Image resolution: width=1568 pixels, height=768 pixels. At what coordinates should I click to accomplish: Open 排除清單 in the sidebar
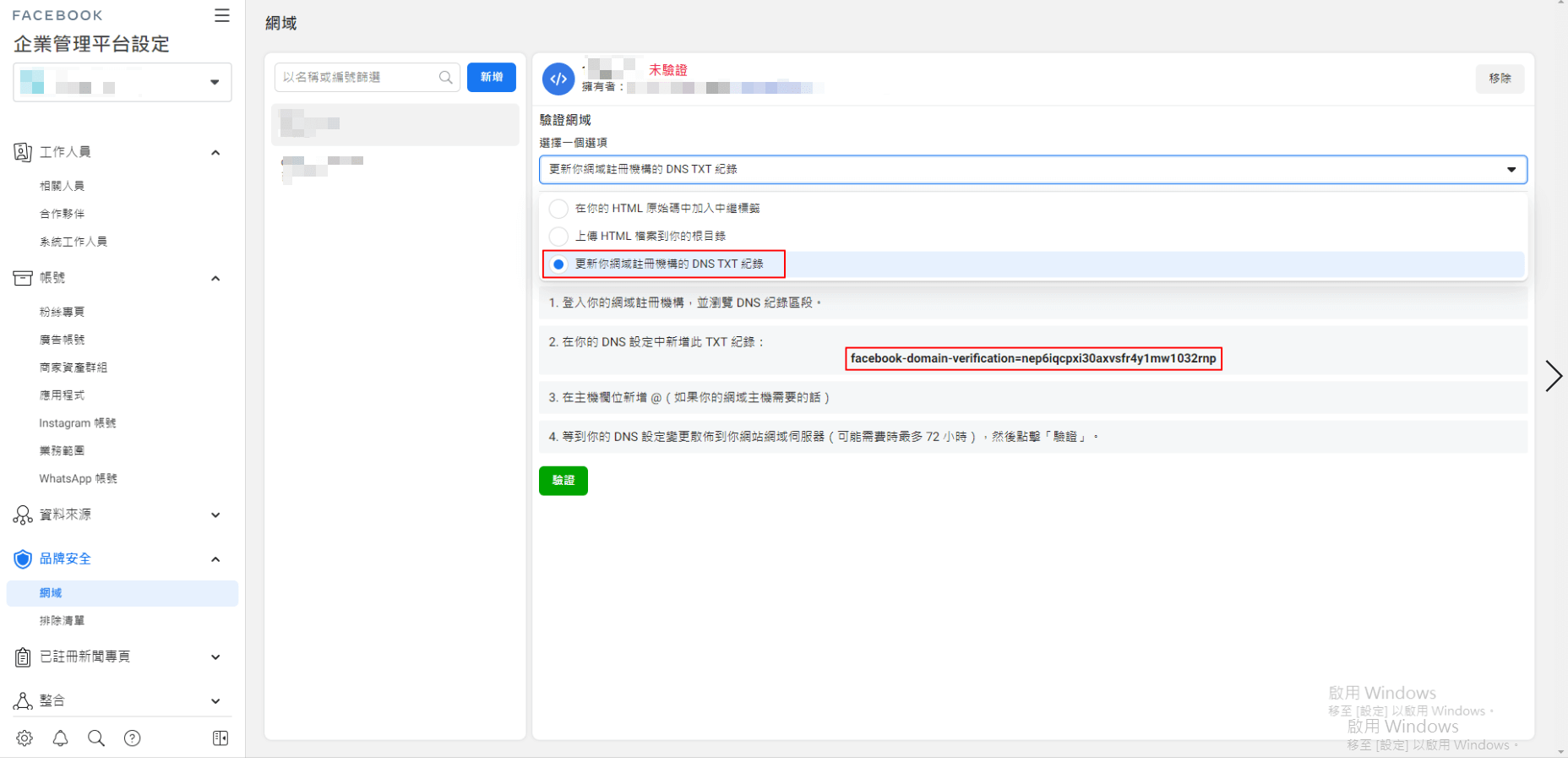click(x=62, y=621)
